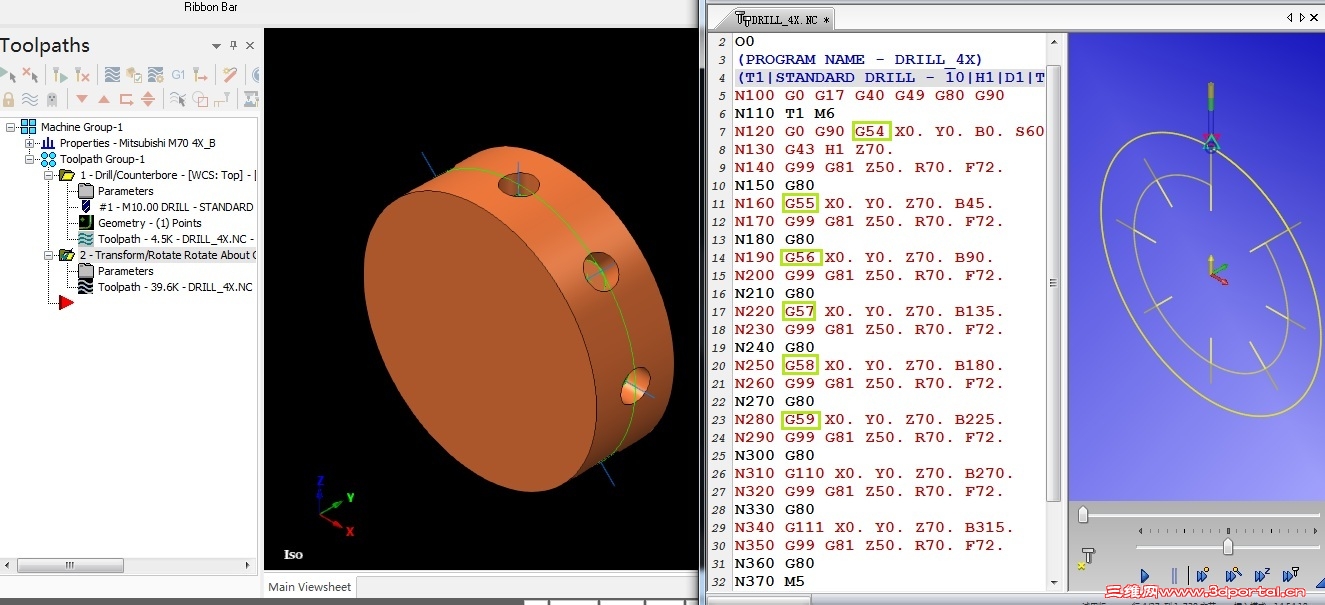Open Geometry - (1) Points item
Image resolution: width=1325 pixels, height=605 pixels.
point(149,223)
